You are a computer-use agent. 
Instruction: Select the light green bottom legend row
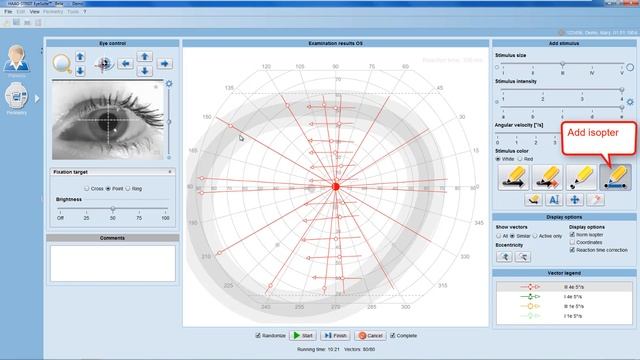pos(564,316)
